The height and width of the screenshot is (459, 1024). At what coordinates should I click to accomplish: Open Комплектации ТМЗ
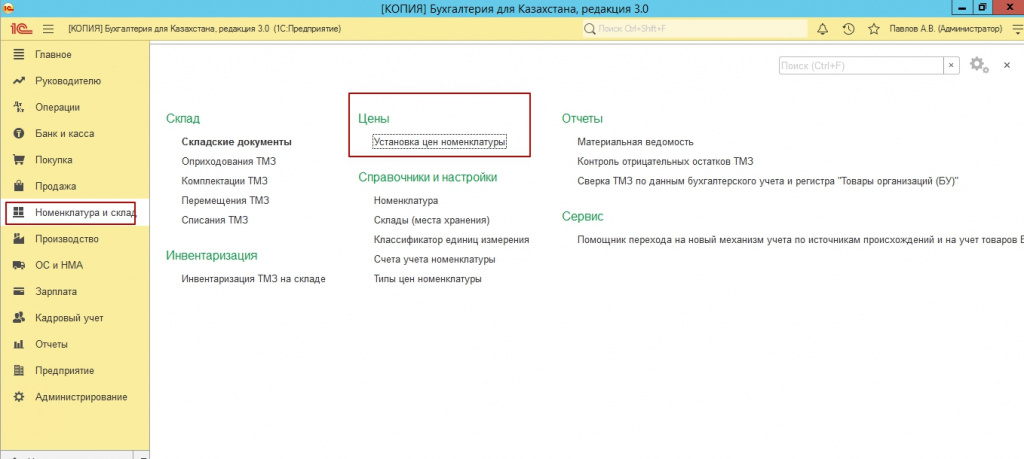coord(225,181)
